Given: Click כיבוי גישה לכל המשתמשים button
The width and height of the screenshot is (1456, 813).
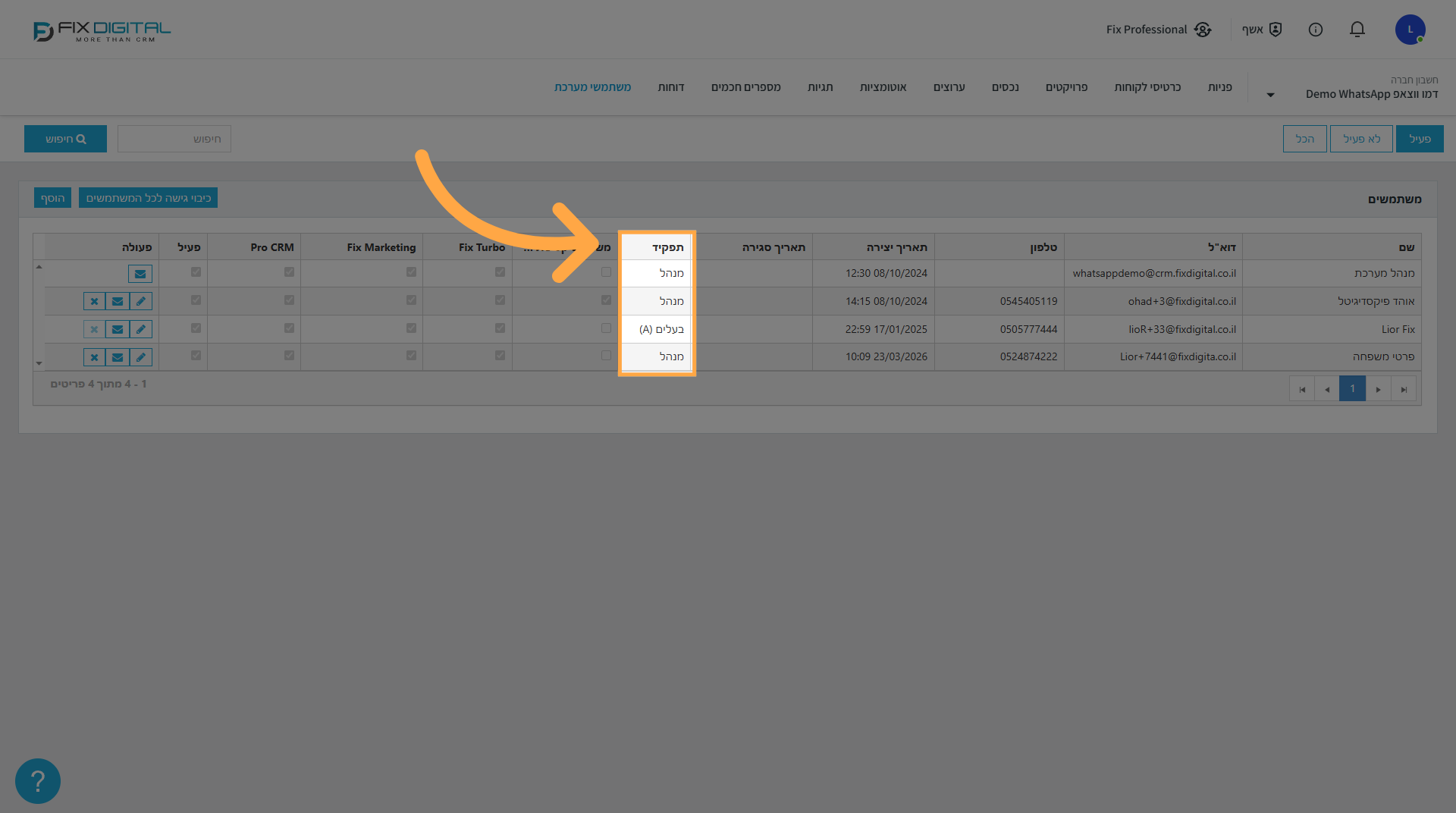Looking at the screenshot, I should coord(148,198).
